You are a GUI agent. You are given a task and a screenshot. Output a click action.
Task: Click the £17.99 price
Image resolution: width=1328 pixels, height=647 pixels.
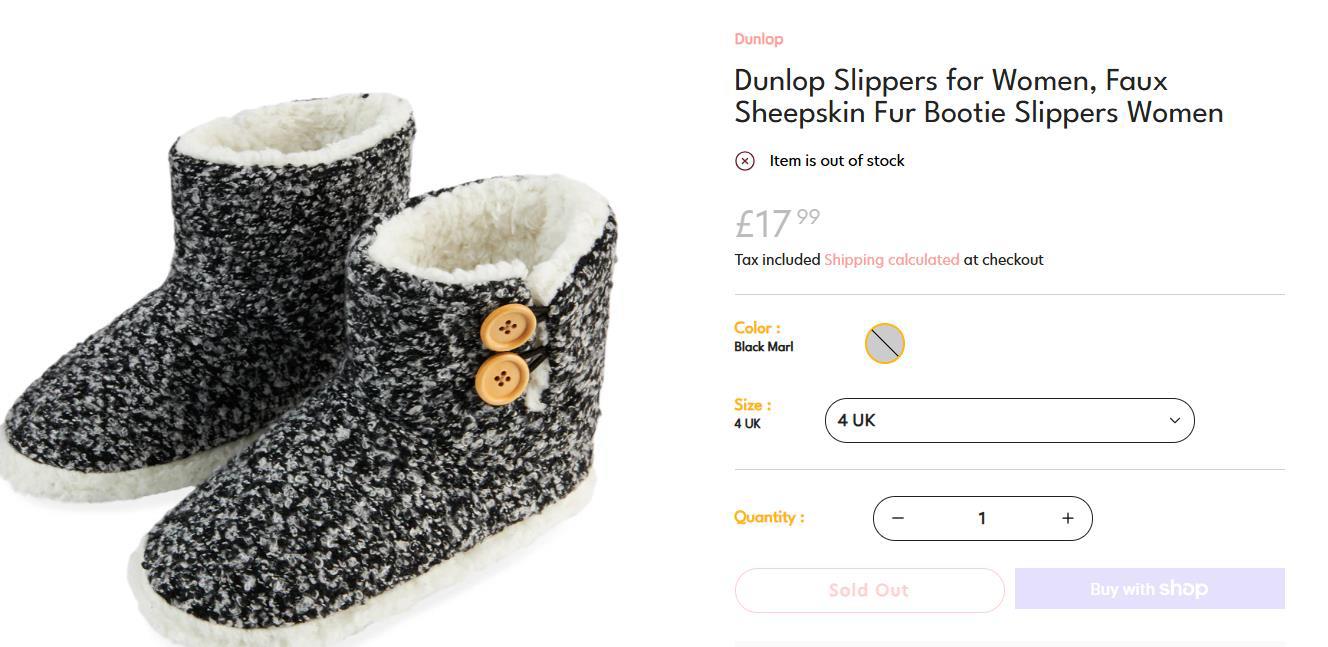(x=777, y=222)
